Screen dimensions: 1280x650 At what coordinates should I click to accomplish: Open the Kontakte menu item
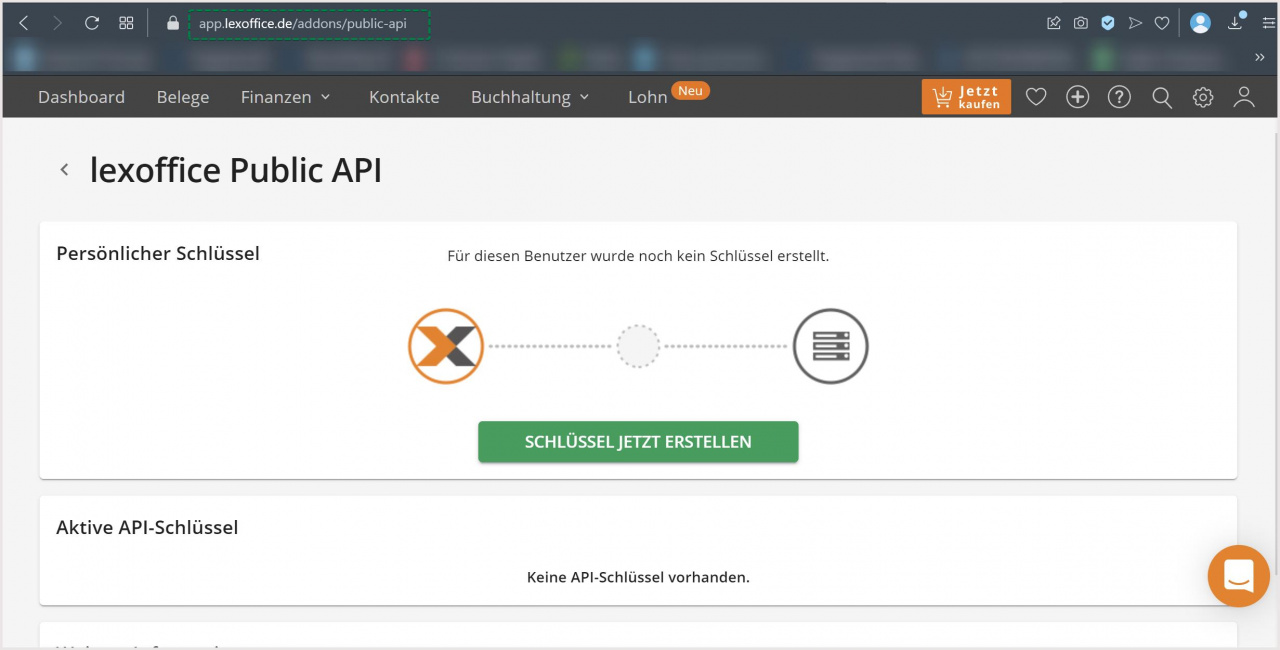[404, 97]
